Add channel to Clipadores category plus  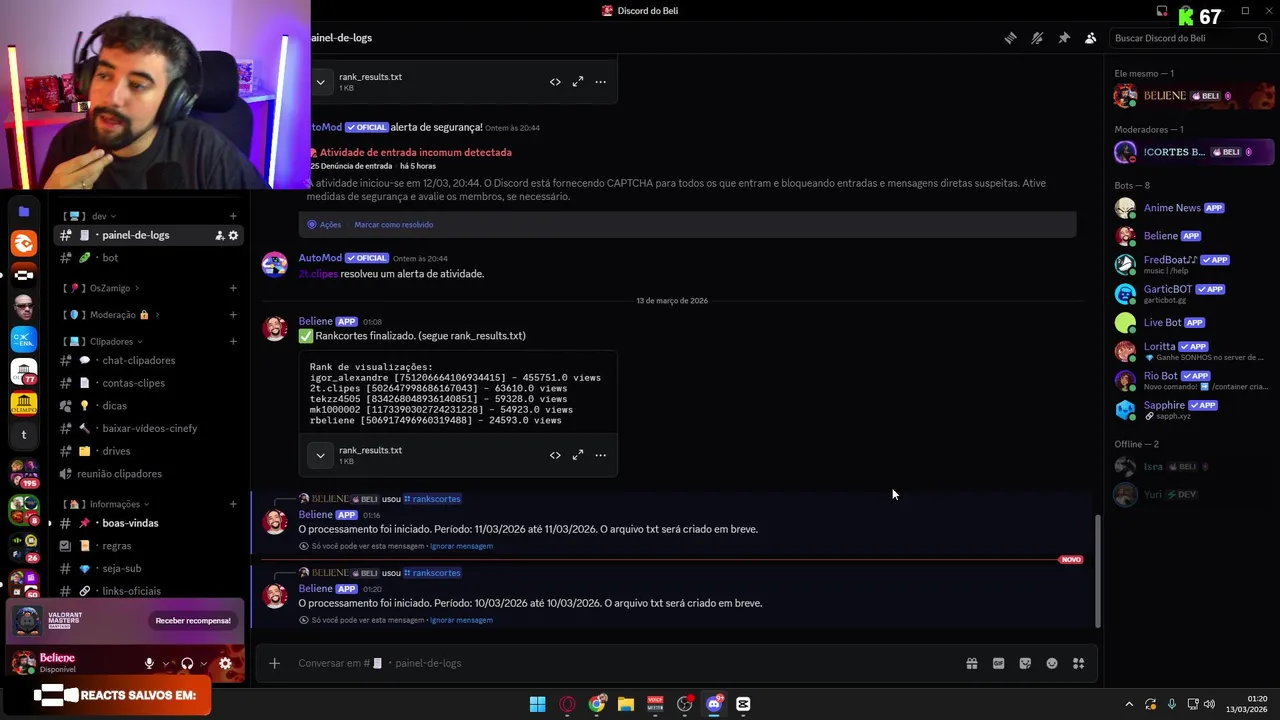[233, 342]
